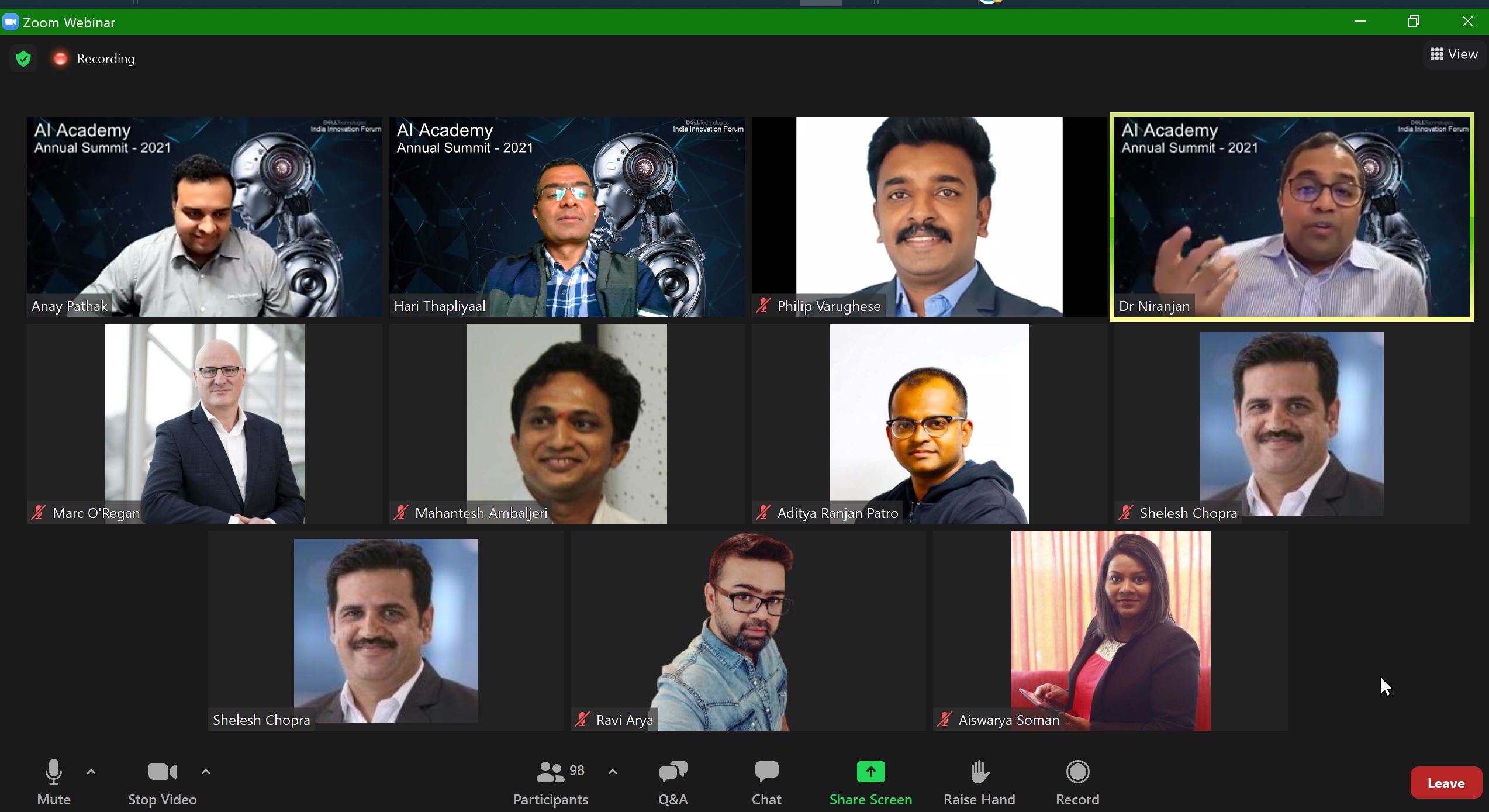
Task: Select Ravi Arya's video tile
Action: pos(748,631)
